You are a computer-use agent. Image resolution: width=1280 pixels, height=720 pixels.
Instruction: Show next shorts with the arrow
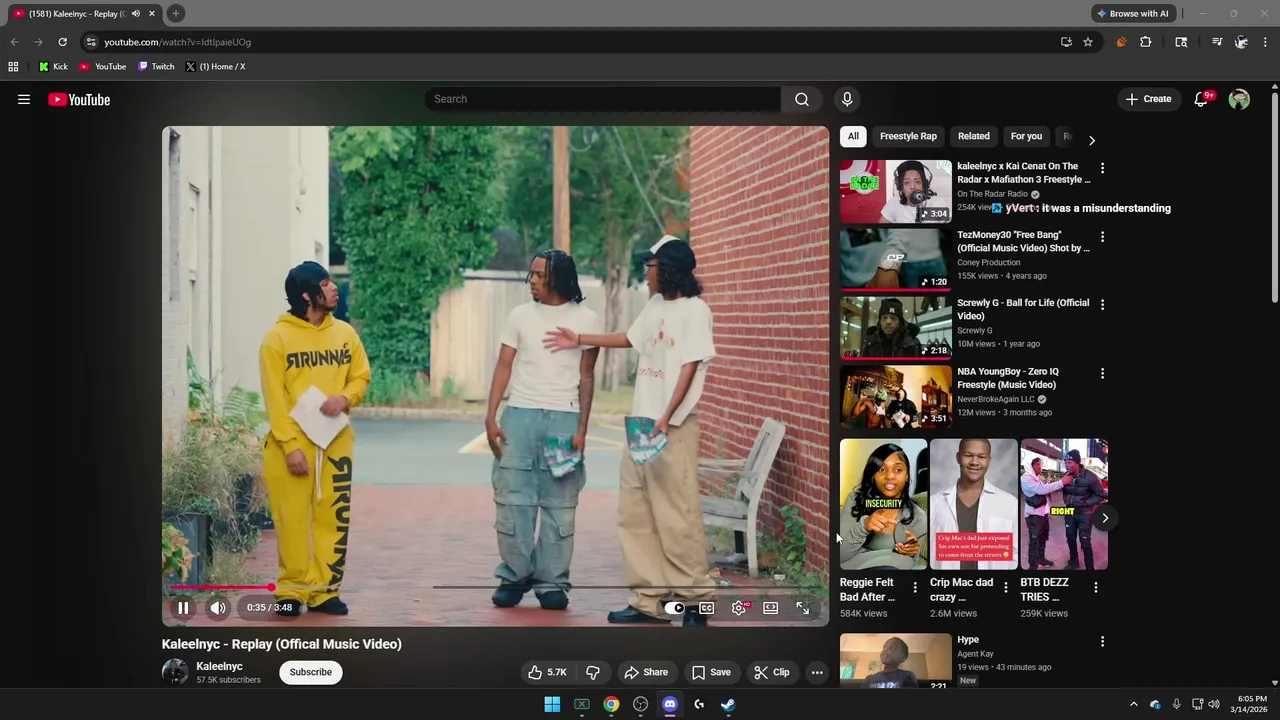point(1105,517)
